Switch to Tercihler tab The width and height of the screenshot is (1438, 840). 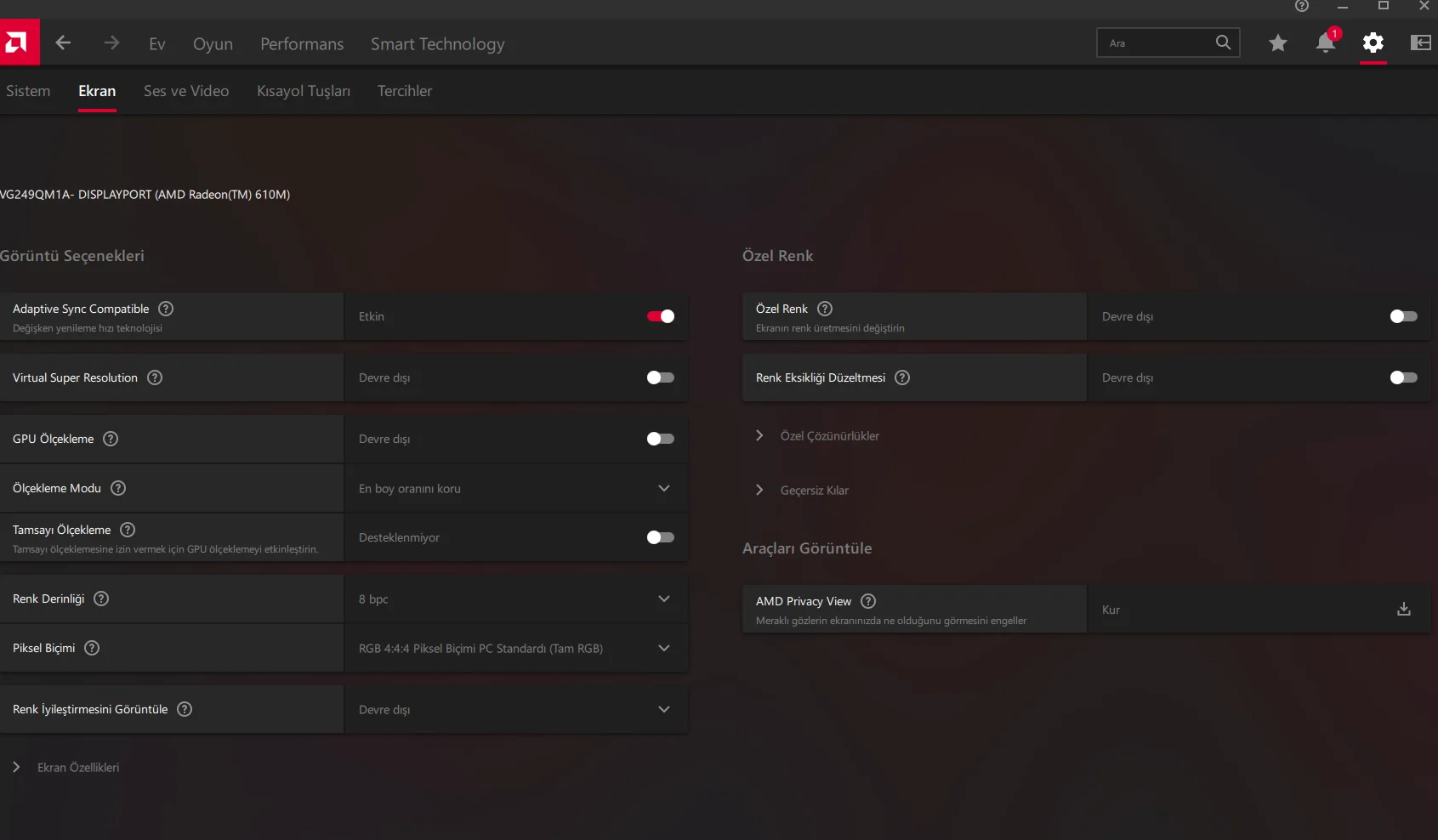[x=405, y=91]
